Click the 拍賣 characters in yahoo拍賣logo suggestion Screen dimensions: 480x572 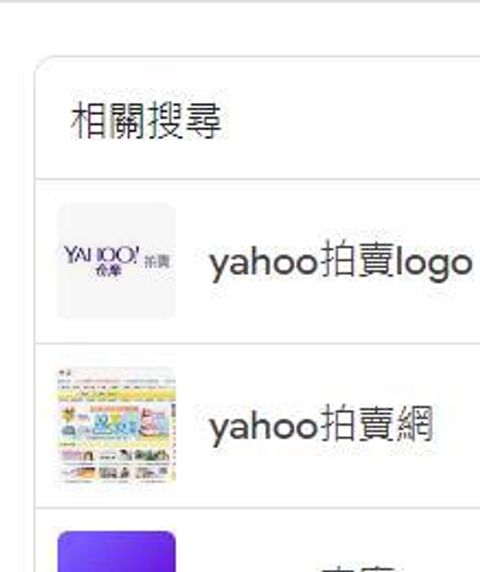coord(356,260)
